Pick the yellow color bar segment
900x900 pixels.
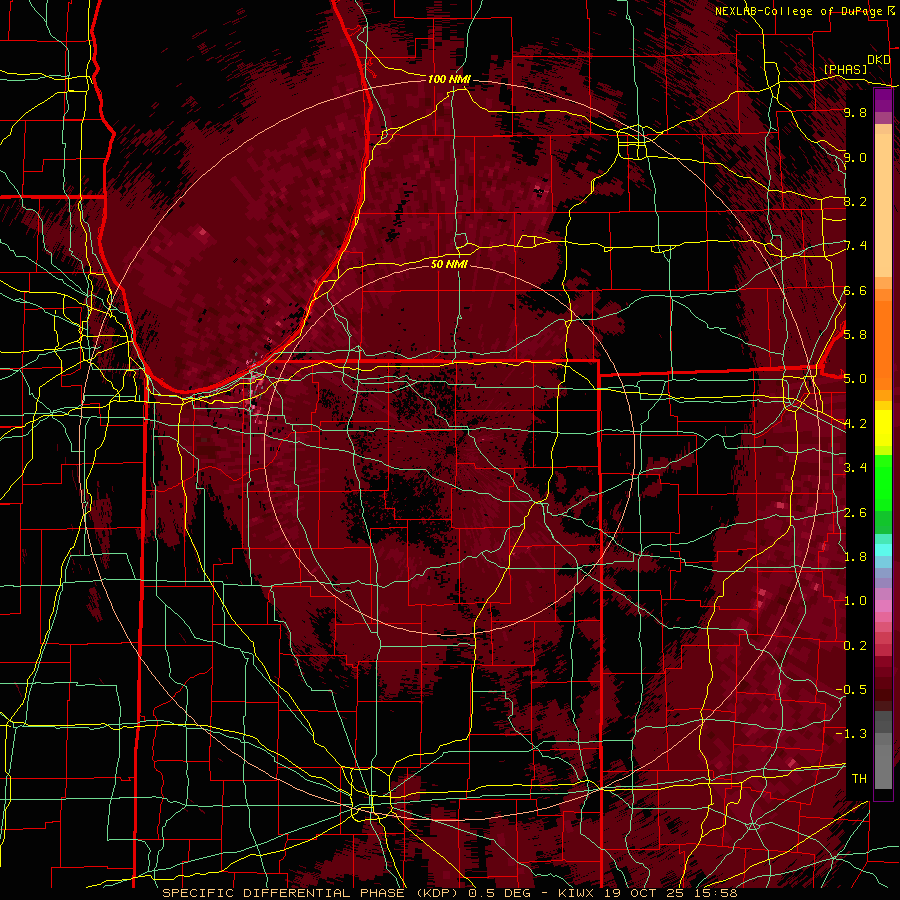pyautogui.click(x=883, y=428)
